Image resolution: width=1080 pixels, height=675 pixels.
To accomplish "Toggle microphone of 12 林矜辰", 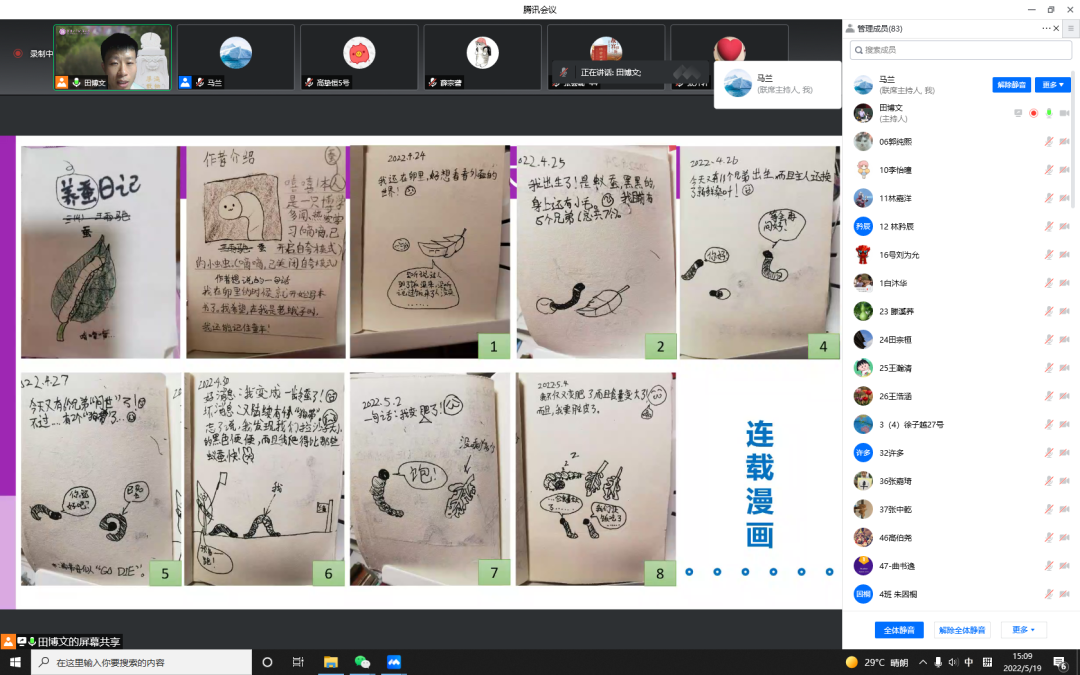I will tap(1048, 226).
